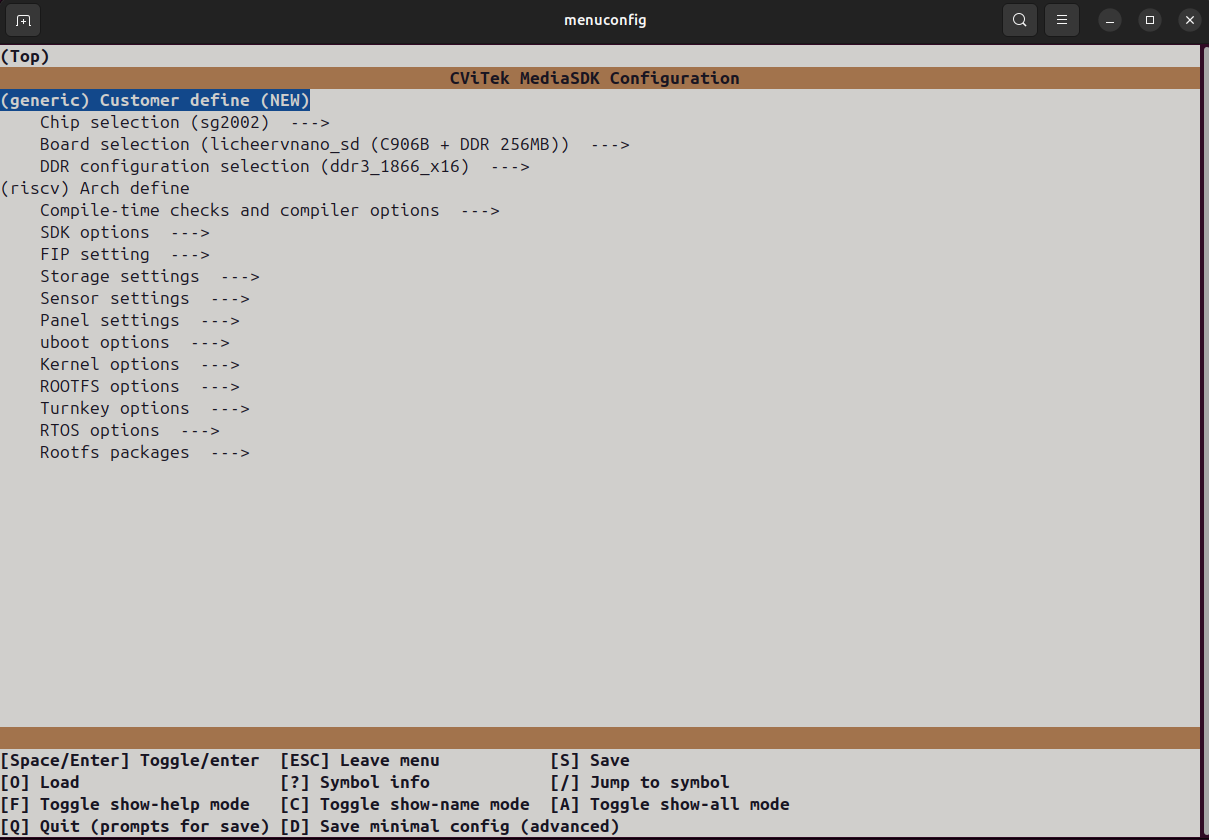
Task: Enter the Sensor settings submenu
Action: coord(145,298)
